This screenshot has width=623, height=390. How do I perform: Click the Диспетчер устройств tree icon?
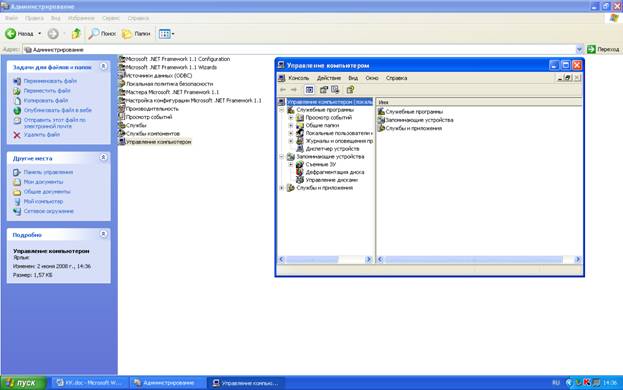tap(300, 149)
